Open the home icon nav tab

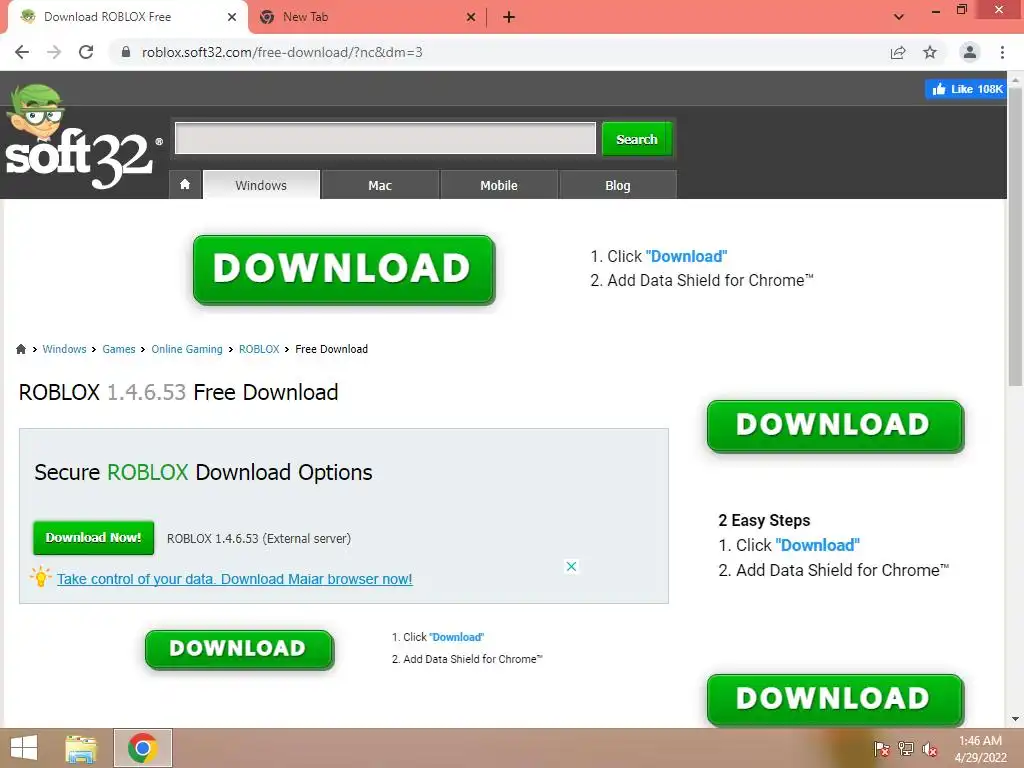click(x=185, y=185)
